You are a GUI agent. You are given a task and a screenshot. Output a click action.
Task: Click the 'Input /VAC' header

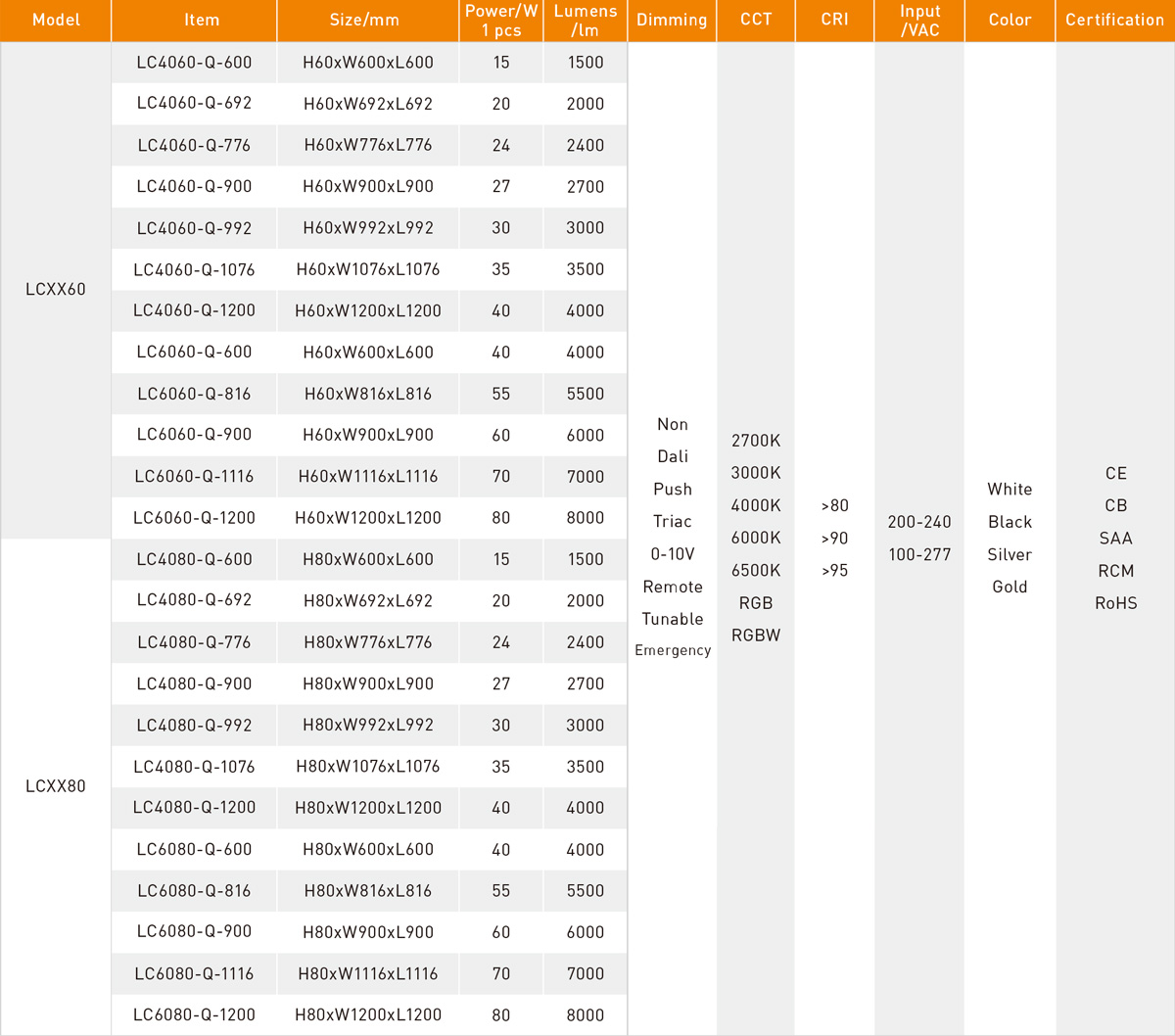(x=919, y=21)
